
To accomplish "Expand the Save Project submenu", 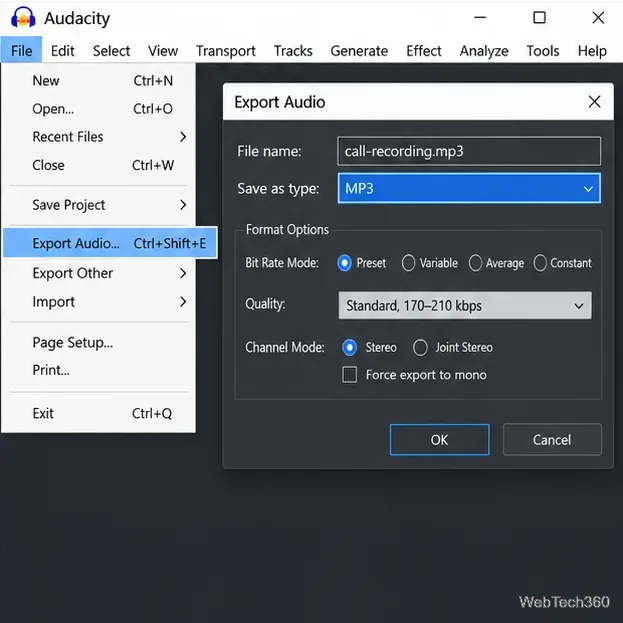I will click(99, 205).
